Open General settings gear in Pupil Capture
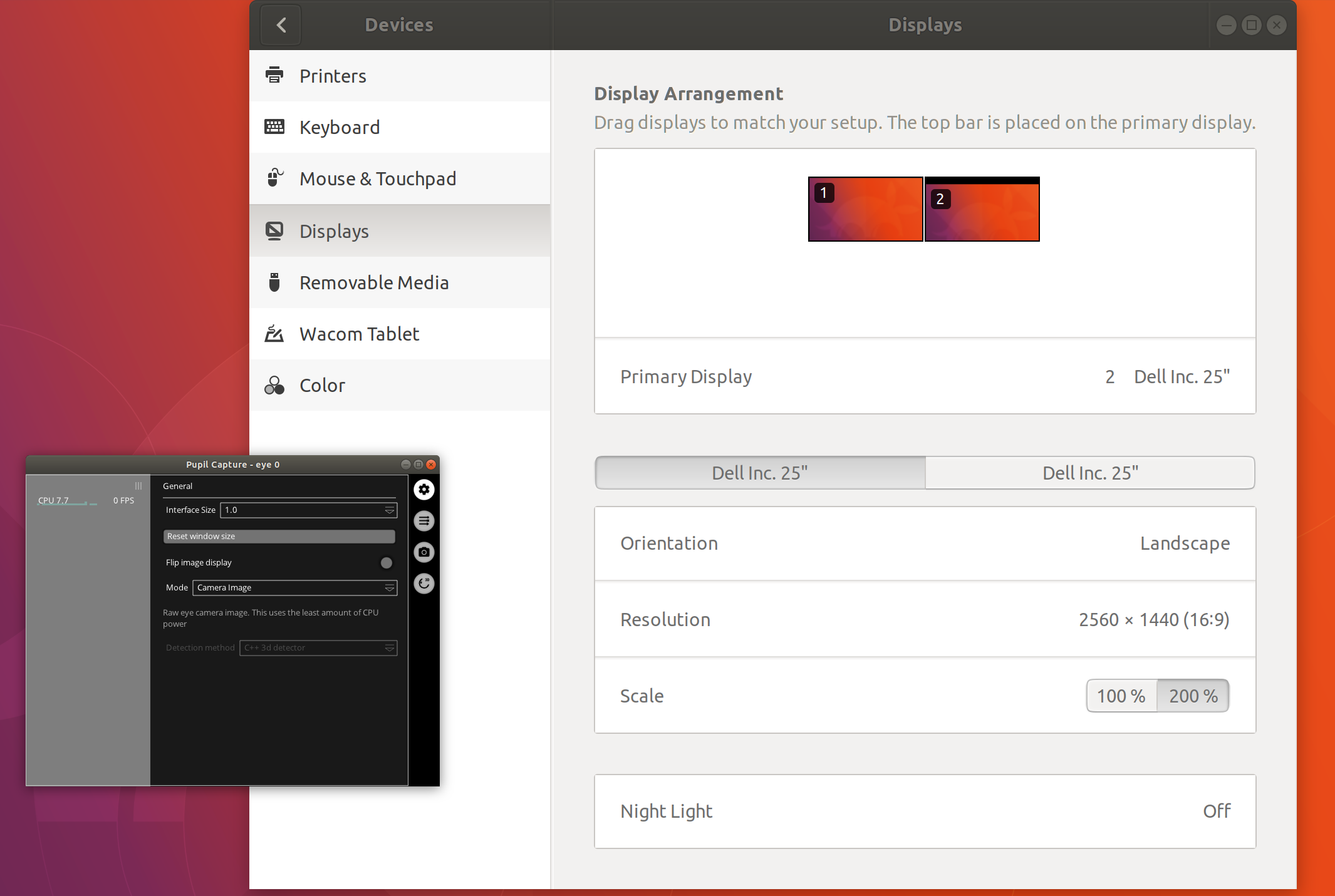The image size is (1335, 896). click(424, 490)
